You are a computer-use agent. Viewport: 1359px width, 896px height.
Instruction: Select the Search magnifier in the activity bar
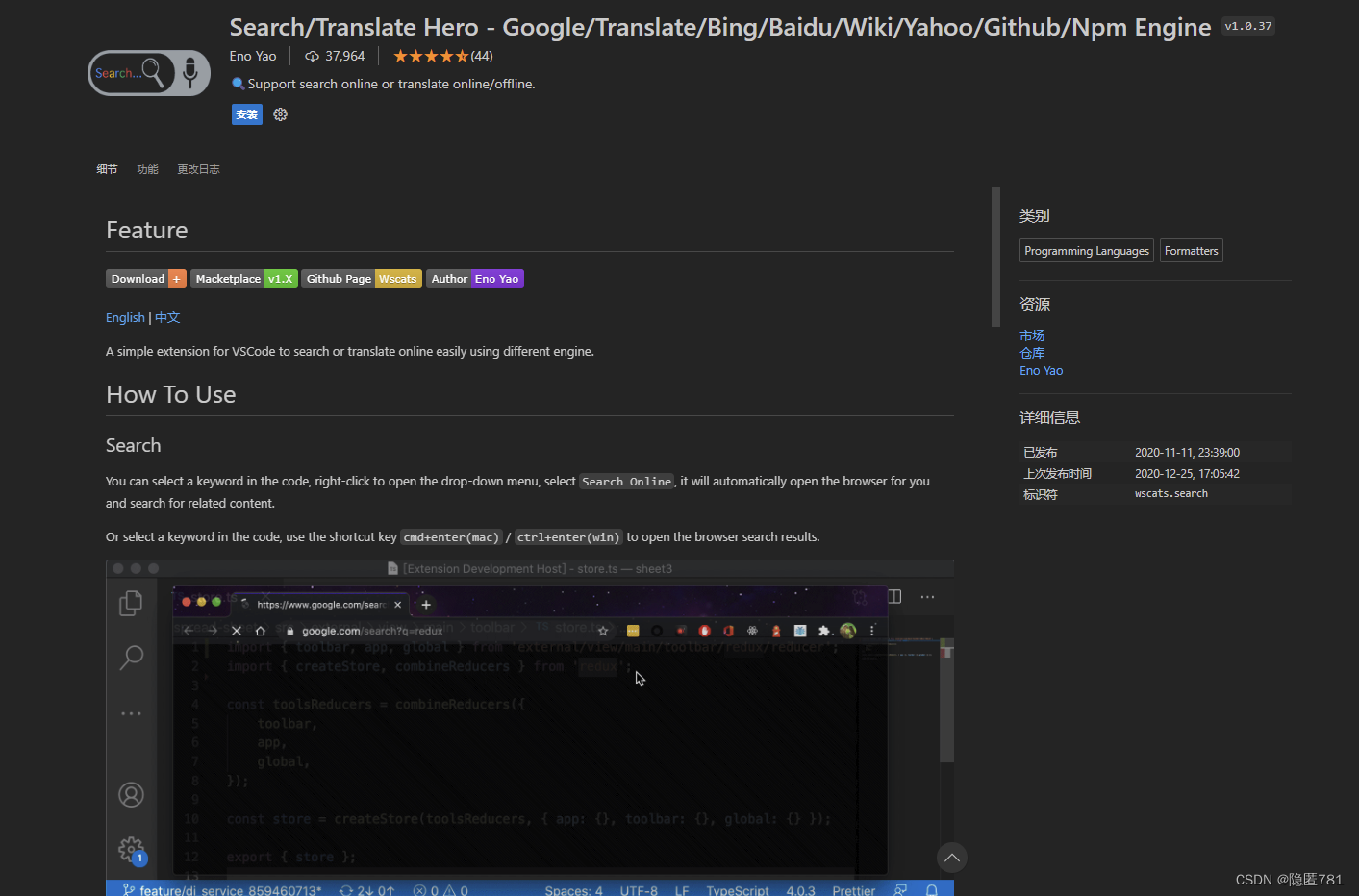click(x=131, y=657)
